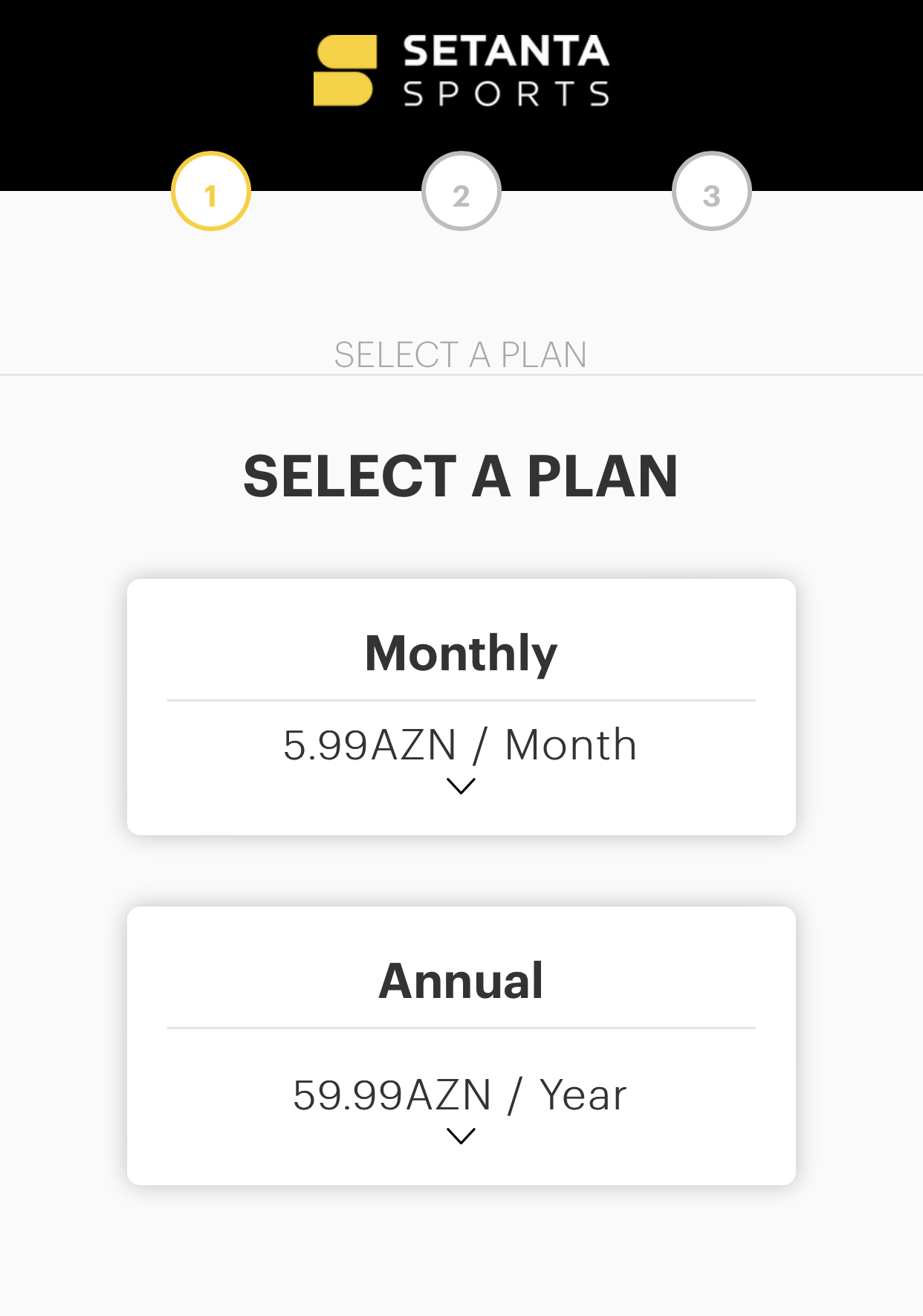Image resolution: width=923 pixels, height=1316 pixels.
Task: Click the SETANTA wordmark in header
Action: coord(506,51)
